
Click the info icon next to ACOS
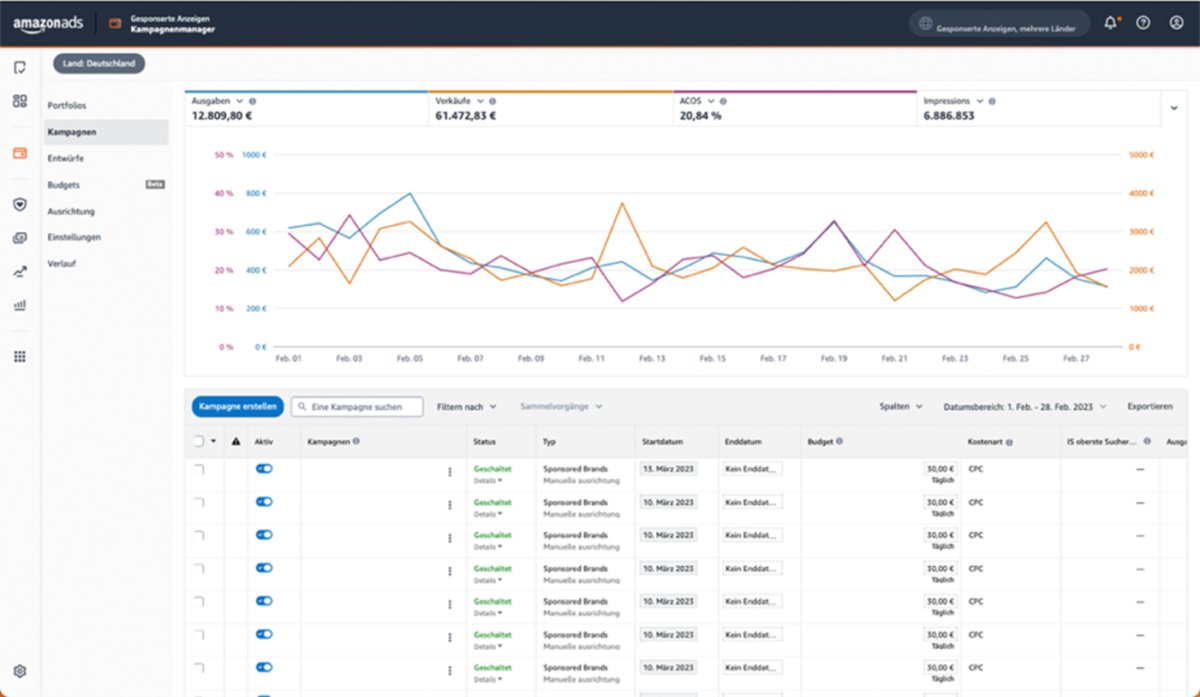[725, 101]
